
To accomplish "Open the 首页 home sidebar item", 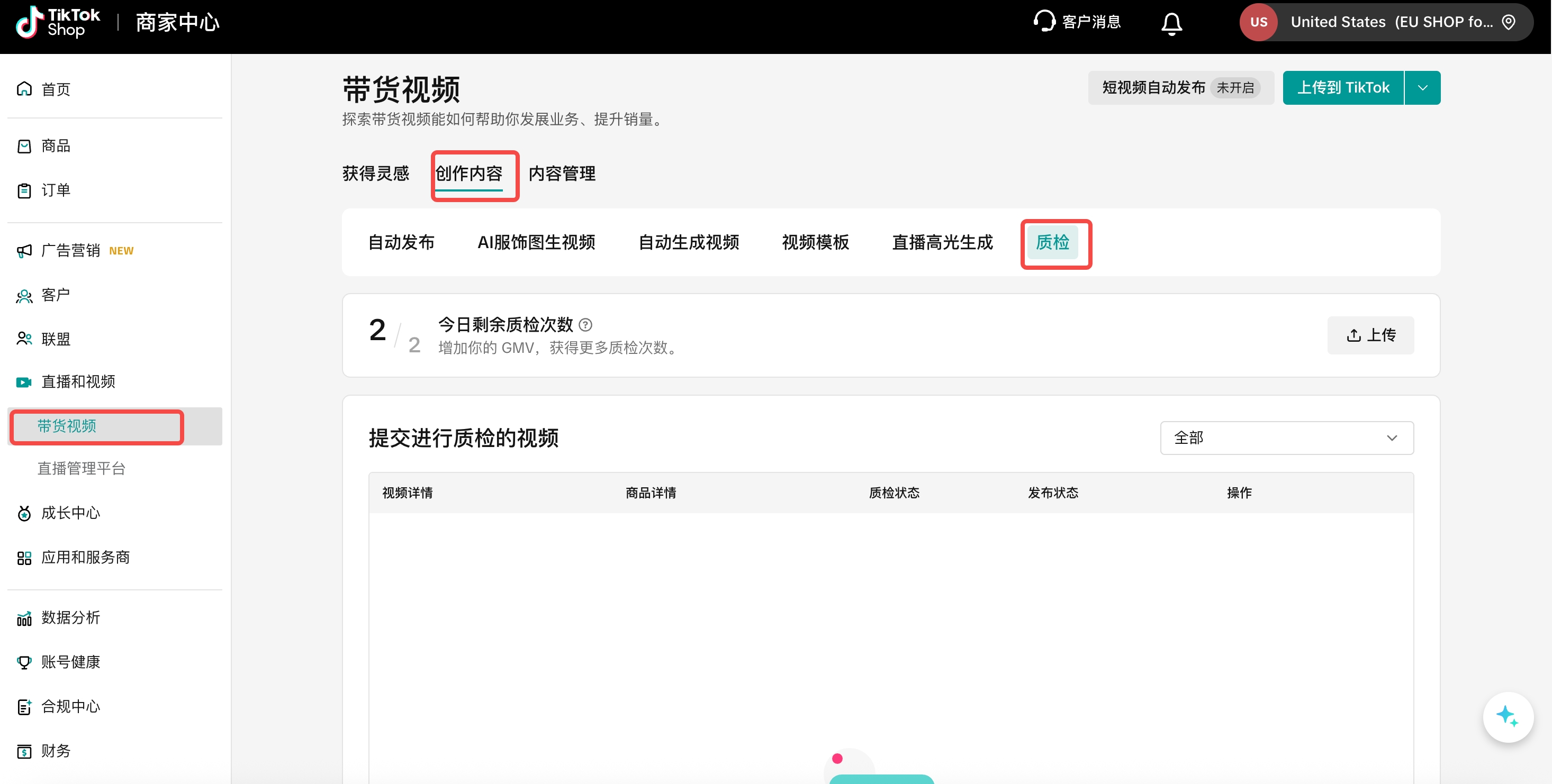I will click(56, 89).
